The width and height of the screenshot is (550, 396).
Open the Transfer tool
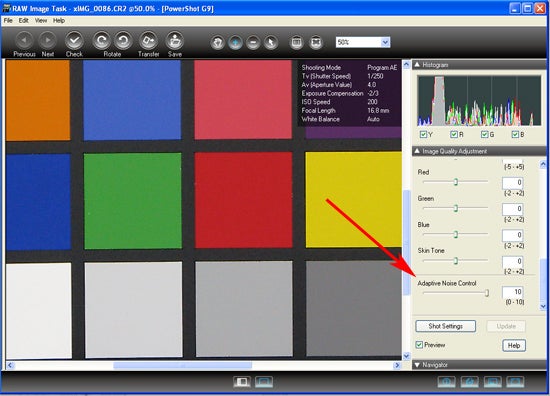pos(149,41)
